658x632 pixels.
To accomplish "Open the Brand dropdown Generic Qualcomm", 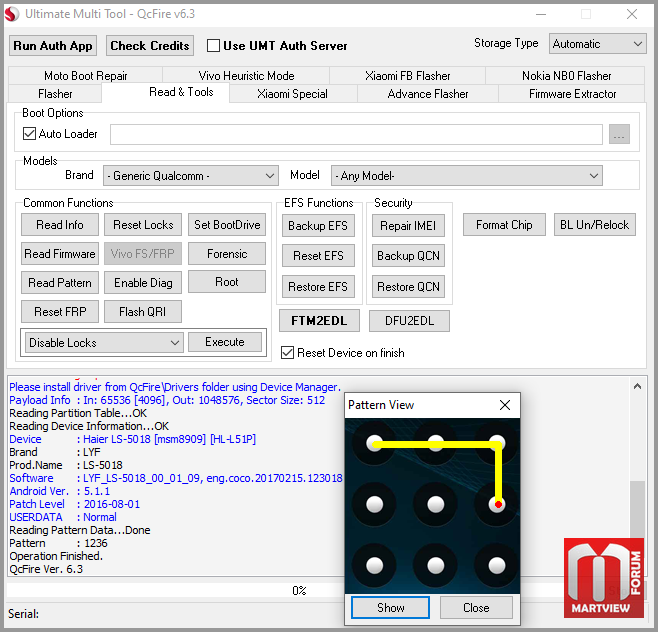I will click(x=191, y=176).
